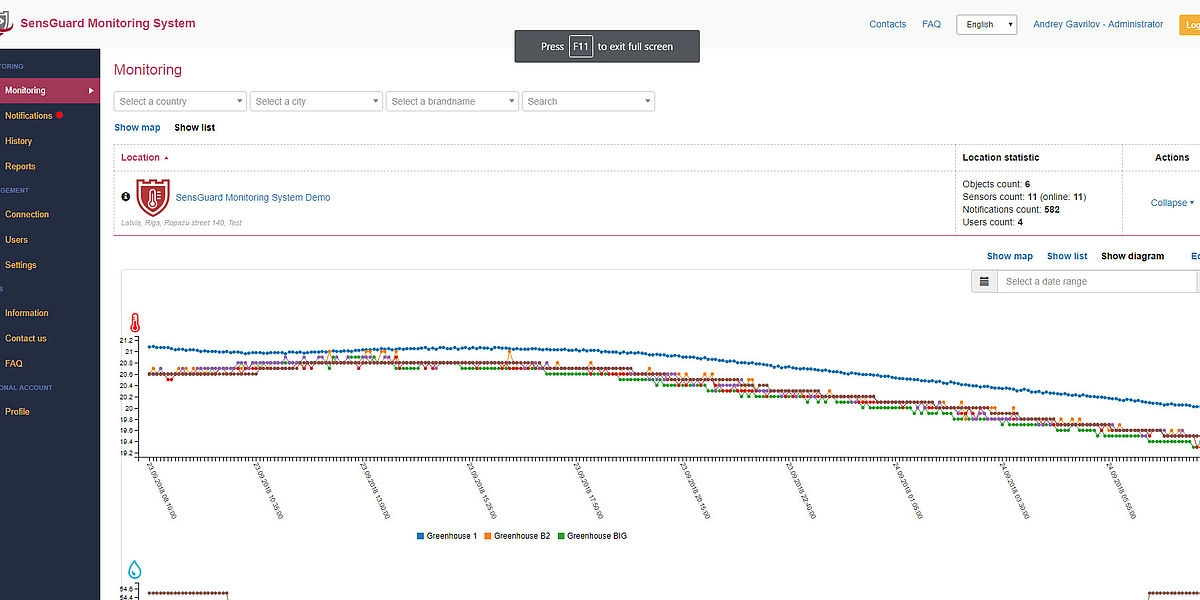
Task: Toggle the Greenhouse BIG legend series
Action: 592,536
